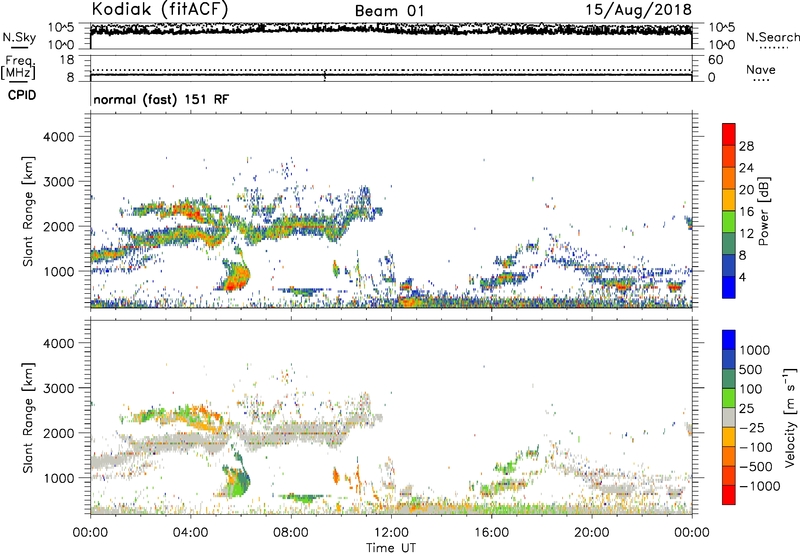800x554 pixels.
Task: Click velocity panel Slant Range [km] label
Action: pyautogui.click(x=28, y=418)
